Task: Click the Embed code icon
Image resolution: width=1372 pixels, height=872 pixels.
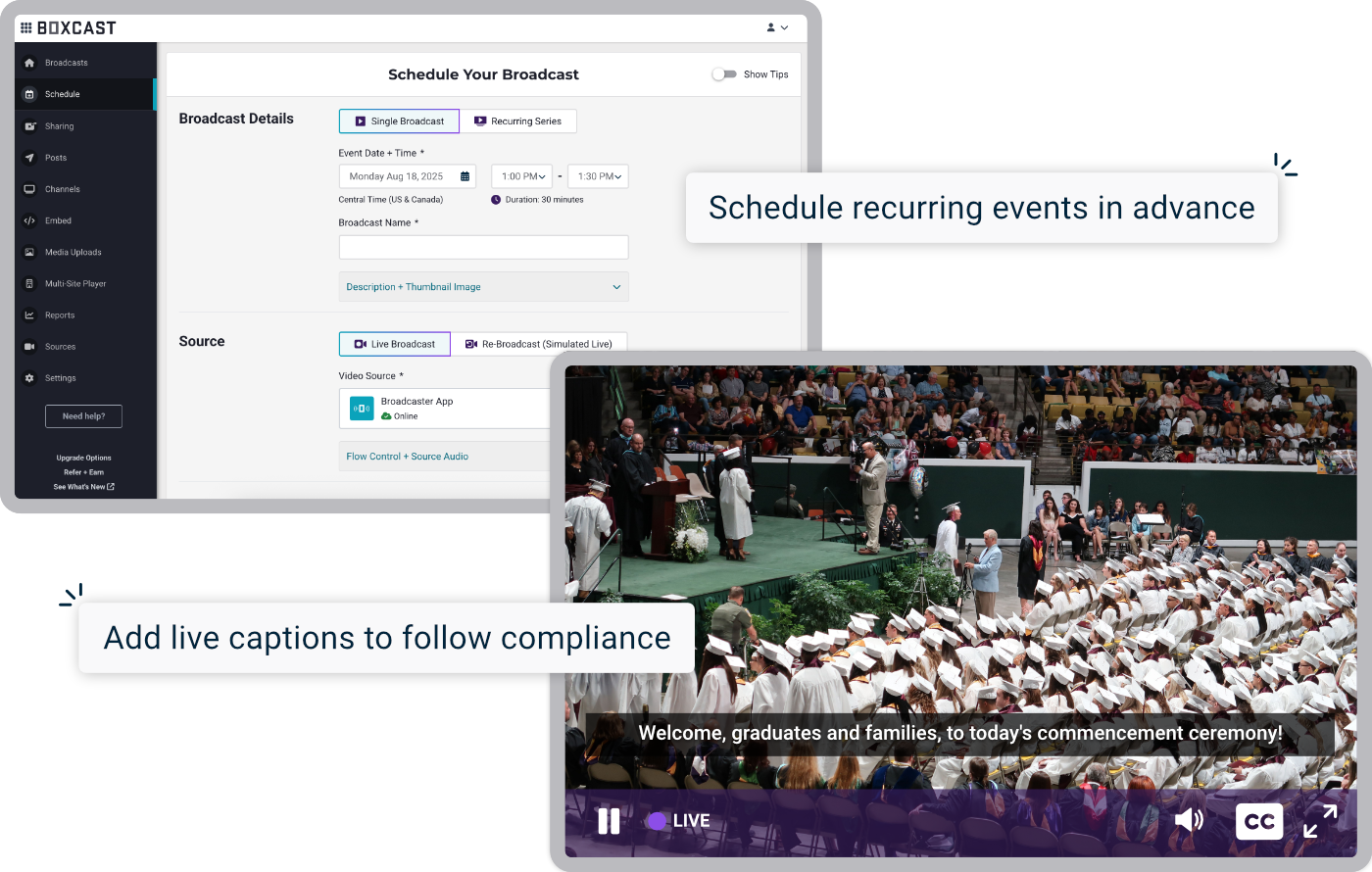Action: (x=29, y=220)
